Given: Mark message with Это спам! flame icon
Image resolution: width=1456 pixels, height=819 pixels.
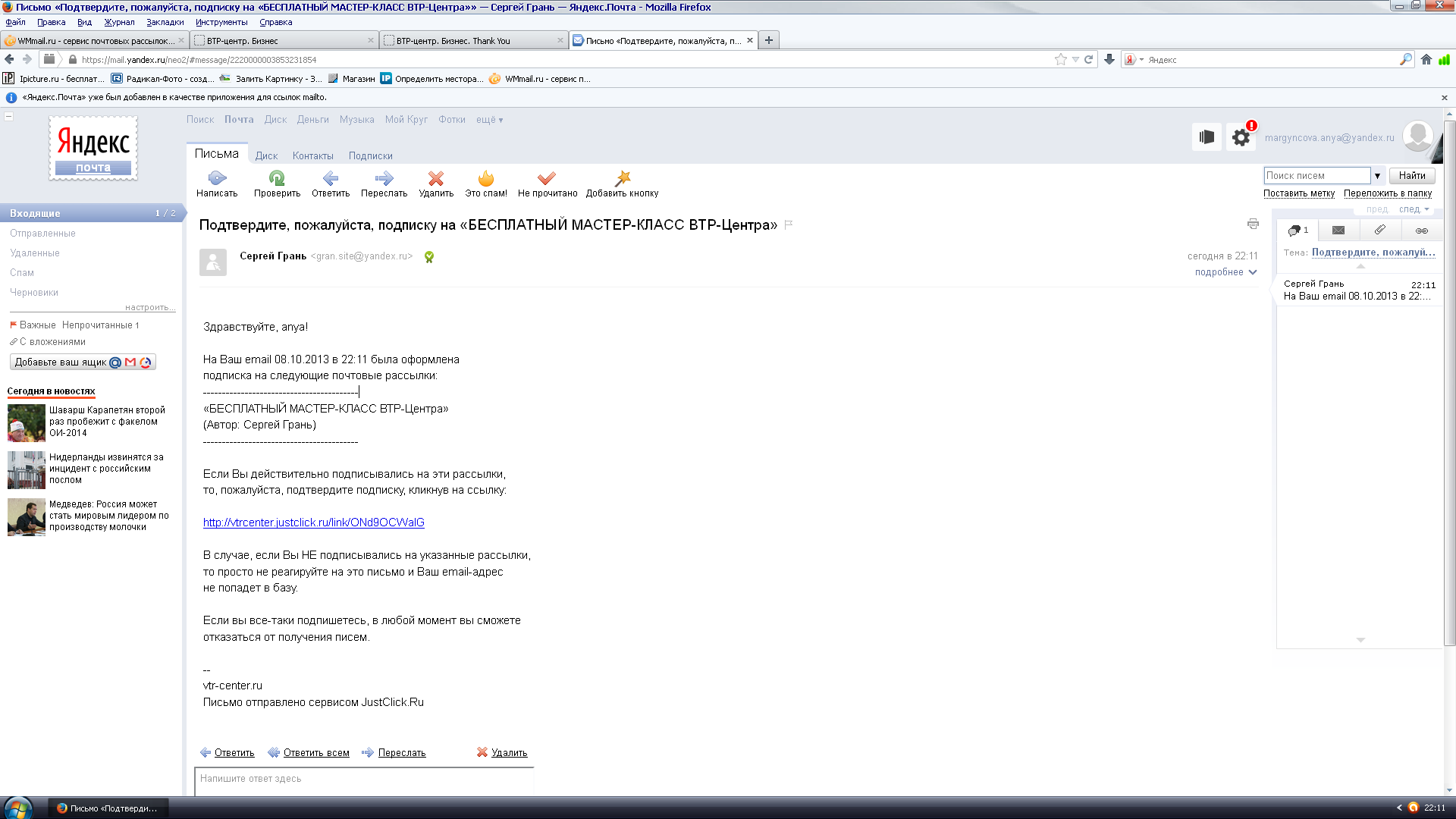Looking at the screenshot, I should point(486,178).
